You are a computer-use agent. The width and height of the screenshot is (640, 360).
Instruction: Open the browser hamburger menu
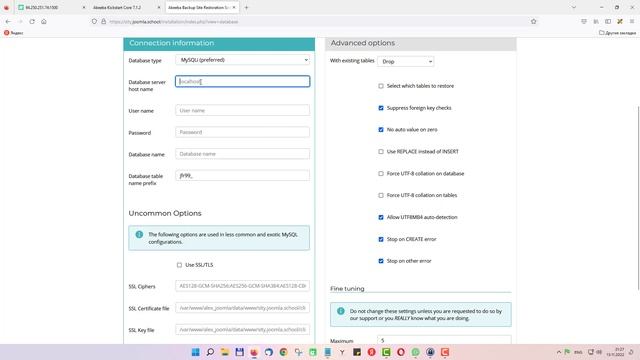pos(632,22)
